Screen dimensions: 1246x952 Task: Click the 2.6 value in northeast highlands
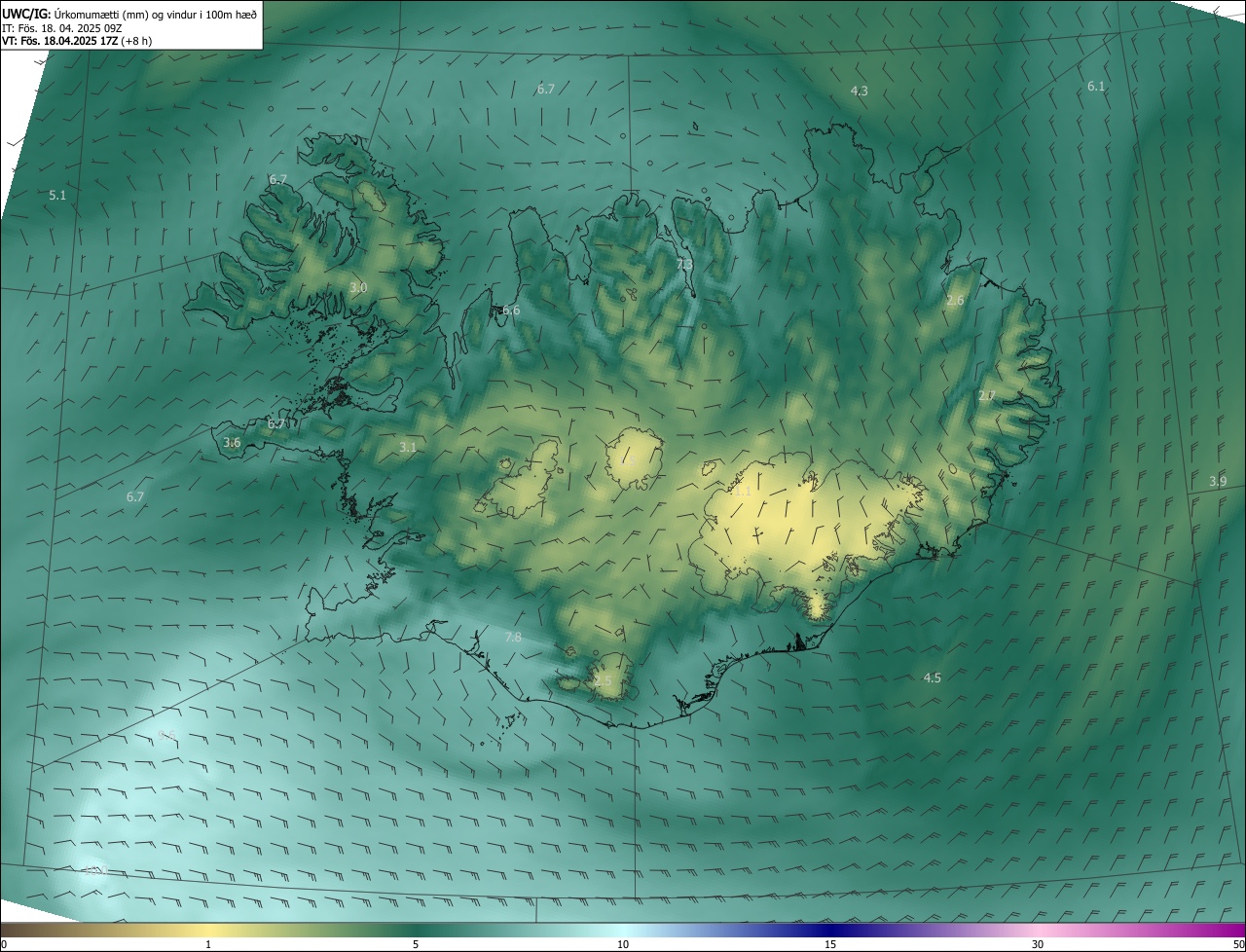(x=955, y=301)
